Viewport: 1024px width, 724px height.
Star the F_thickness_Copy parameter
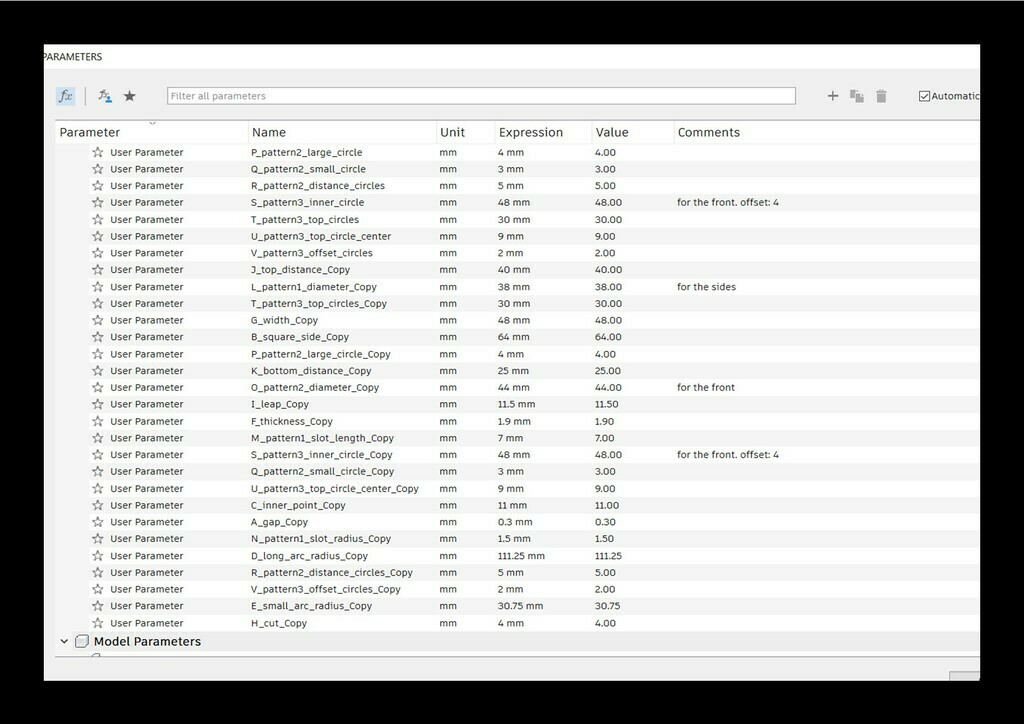98,421
